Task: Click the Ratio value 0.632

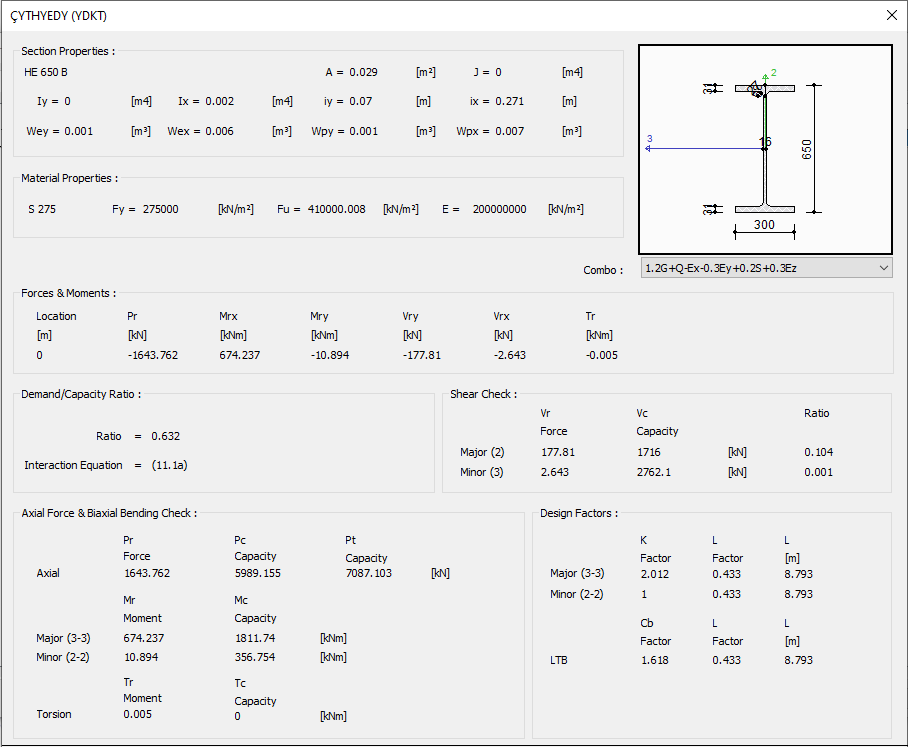Action: tap(165, 436)
